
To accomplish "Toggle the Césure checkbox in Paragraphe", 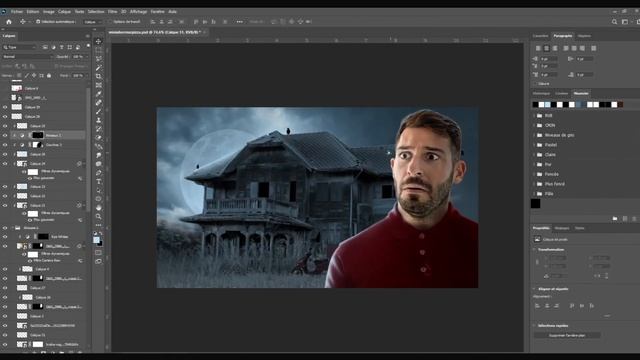I will click(535, 84).
